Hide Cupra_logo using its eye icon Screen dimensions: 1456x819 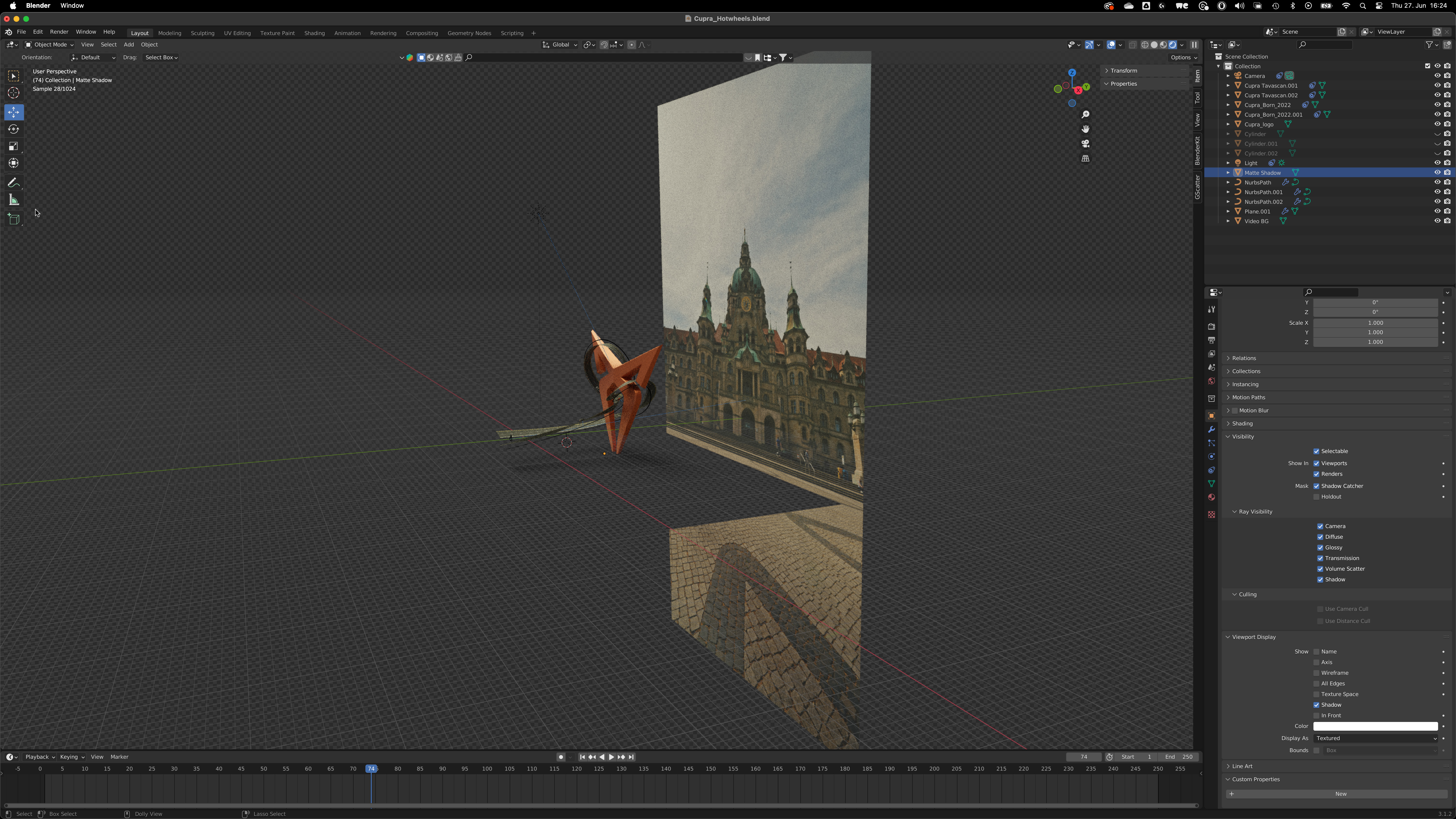1437,124
